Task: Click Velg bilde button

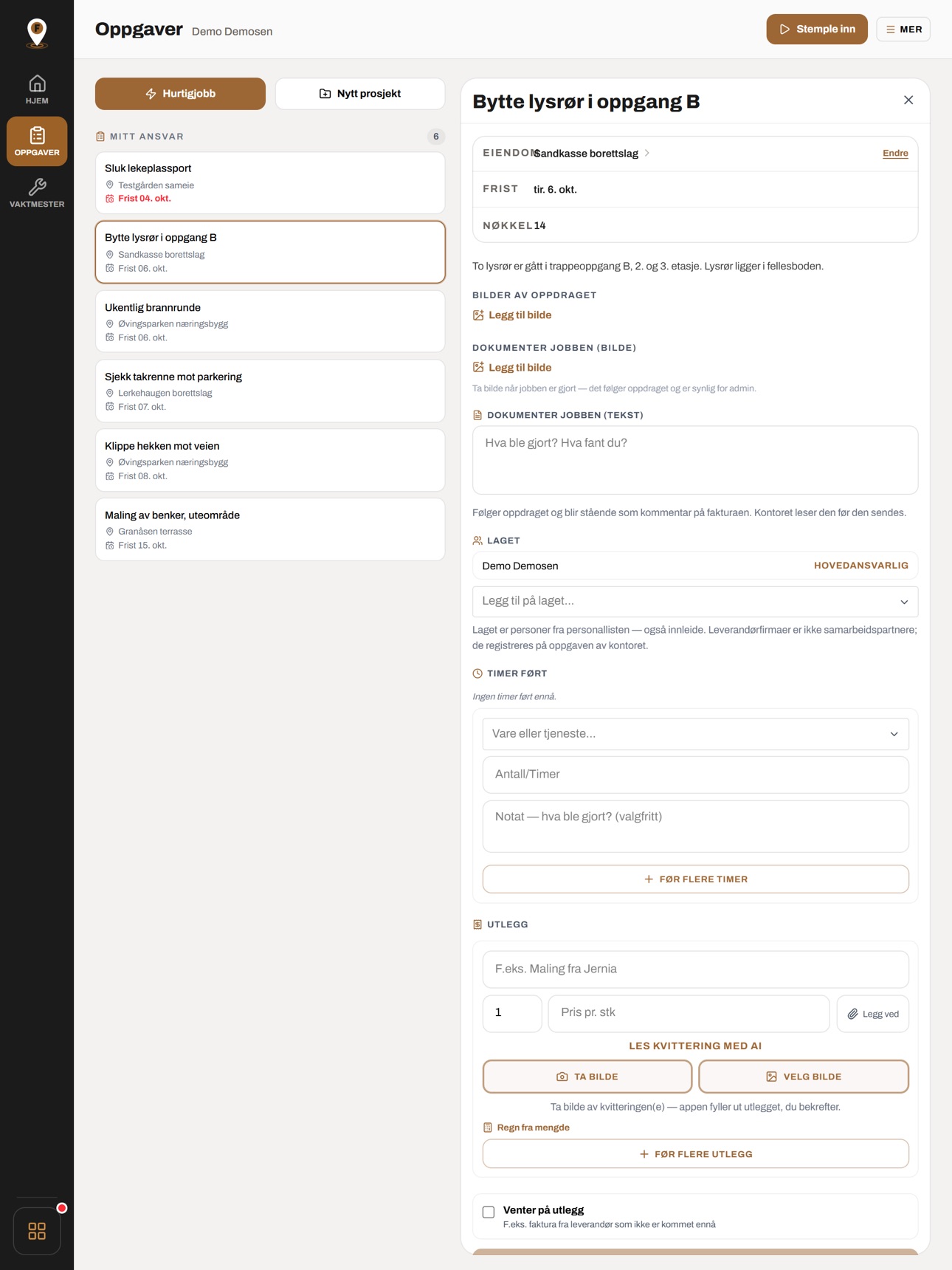Action: [x=804, y=1077]
